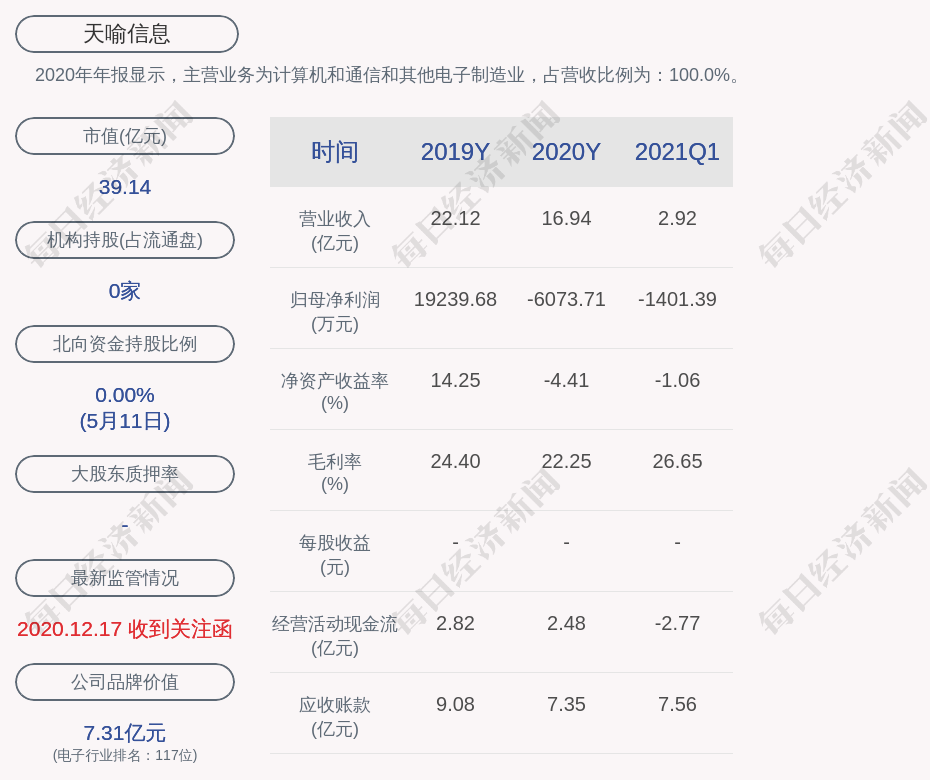930x780 pixels.
Task: Select the 市值(亿元) label button
Action: click(x=125, y=136)
